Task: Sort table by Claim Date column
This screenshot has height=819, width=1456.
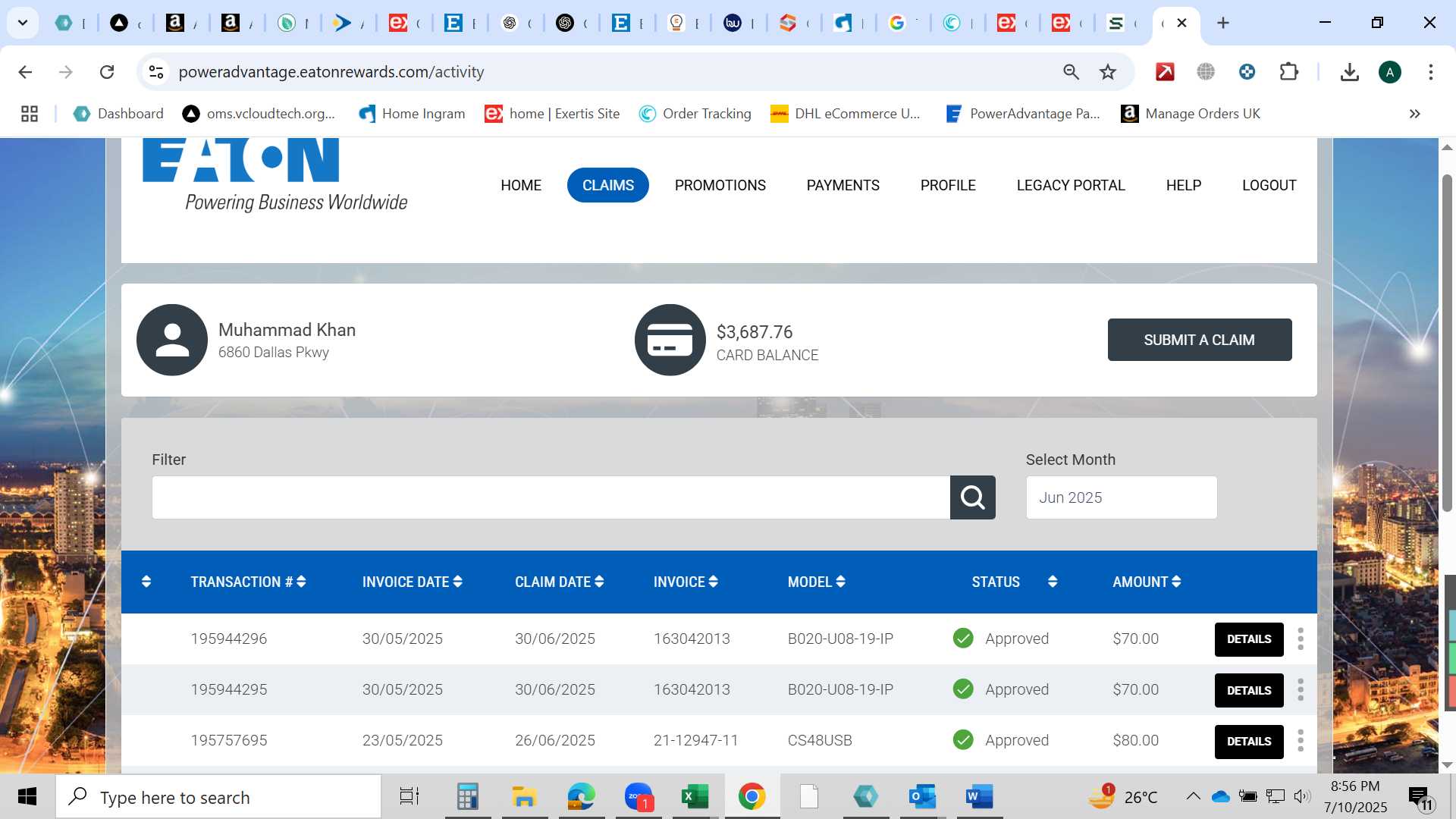Action: point(560,582)
